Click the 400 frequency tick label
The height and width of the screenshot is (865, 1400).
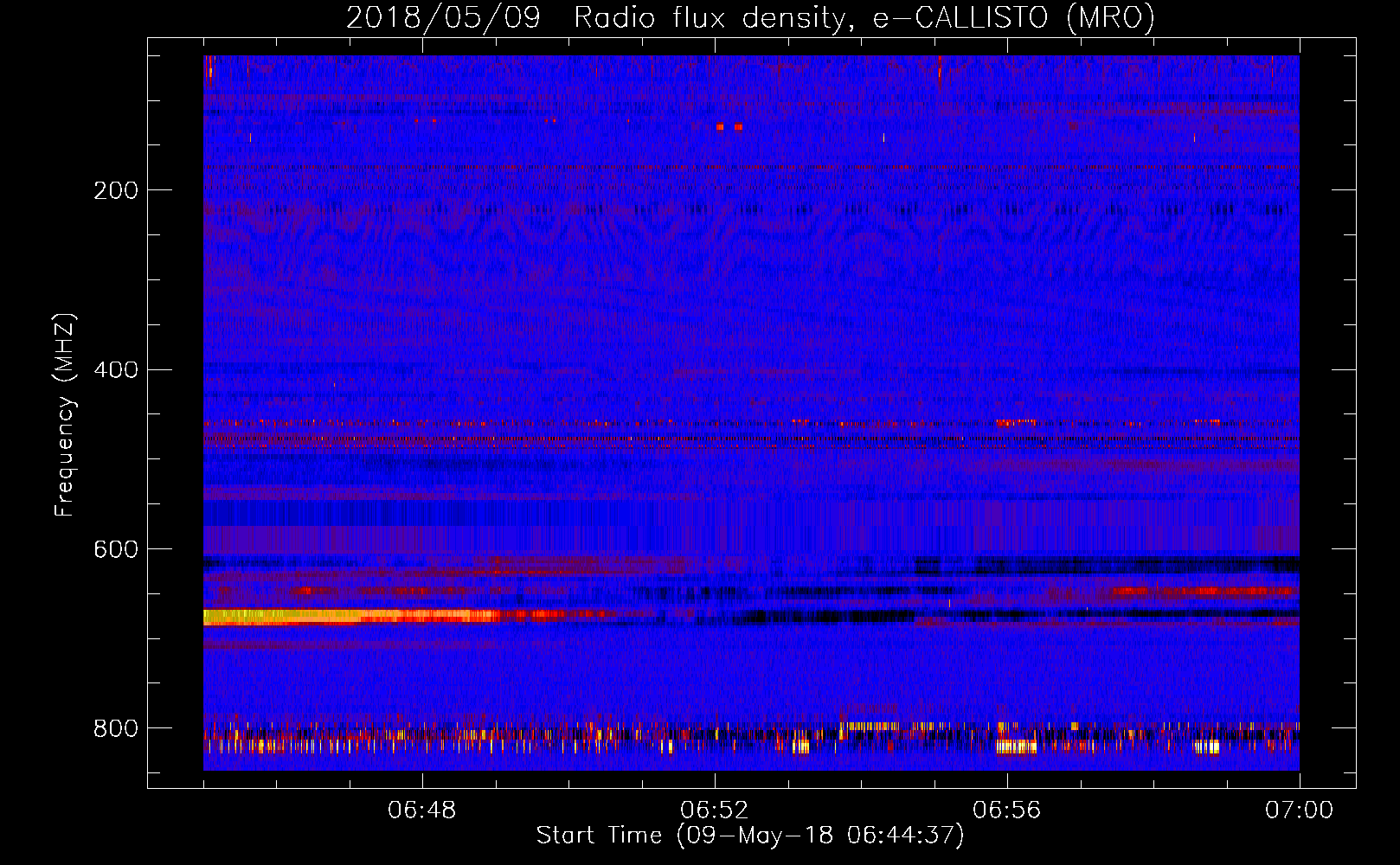[116, 370]
